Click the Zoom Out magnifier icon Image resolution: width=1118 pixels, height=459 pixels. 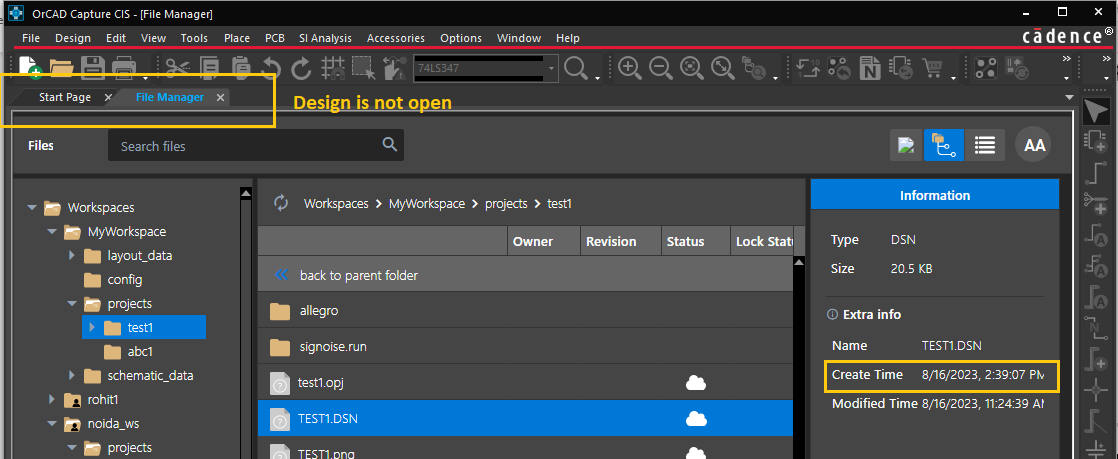(660, 68)
